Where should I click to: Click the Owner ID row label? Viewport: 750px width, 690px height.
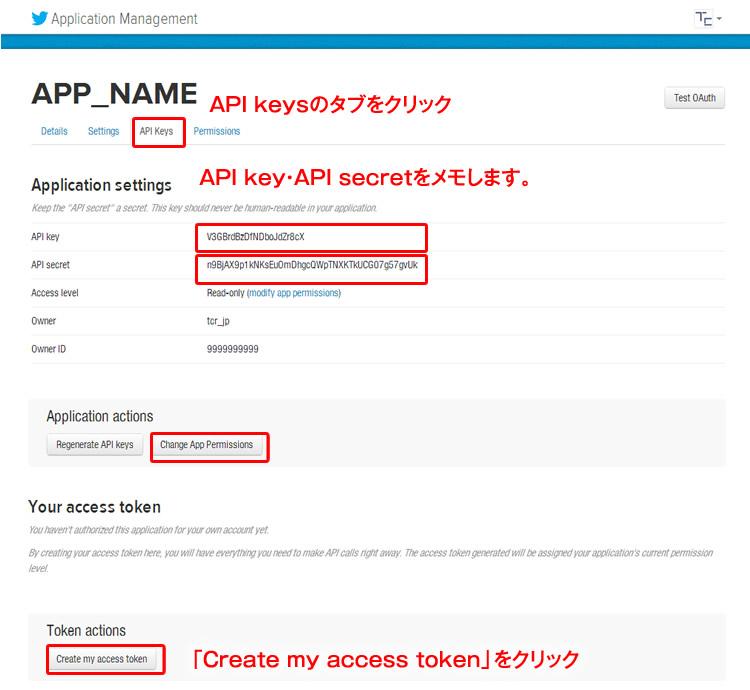[x=49, y=349]
